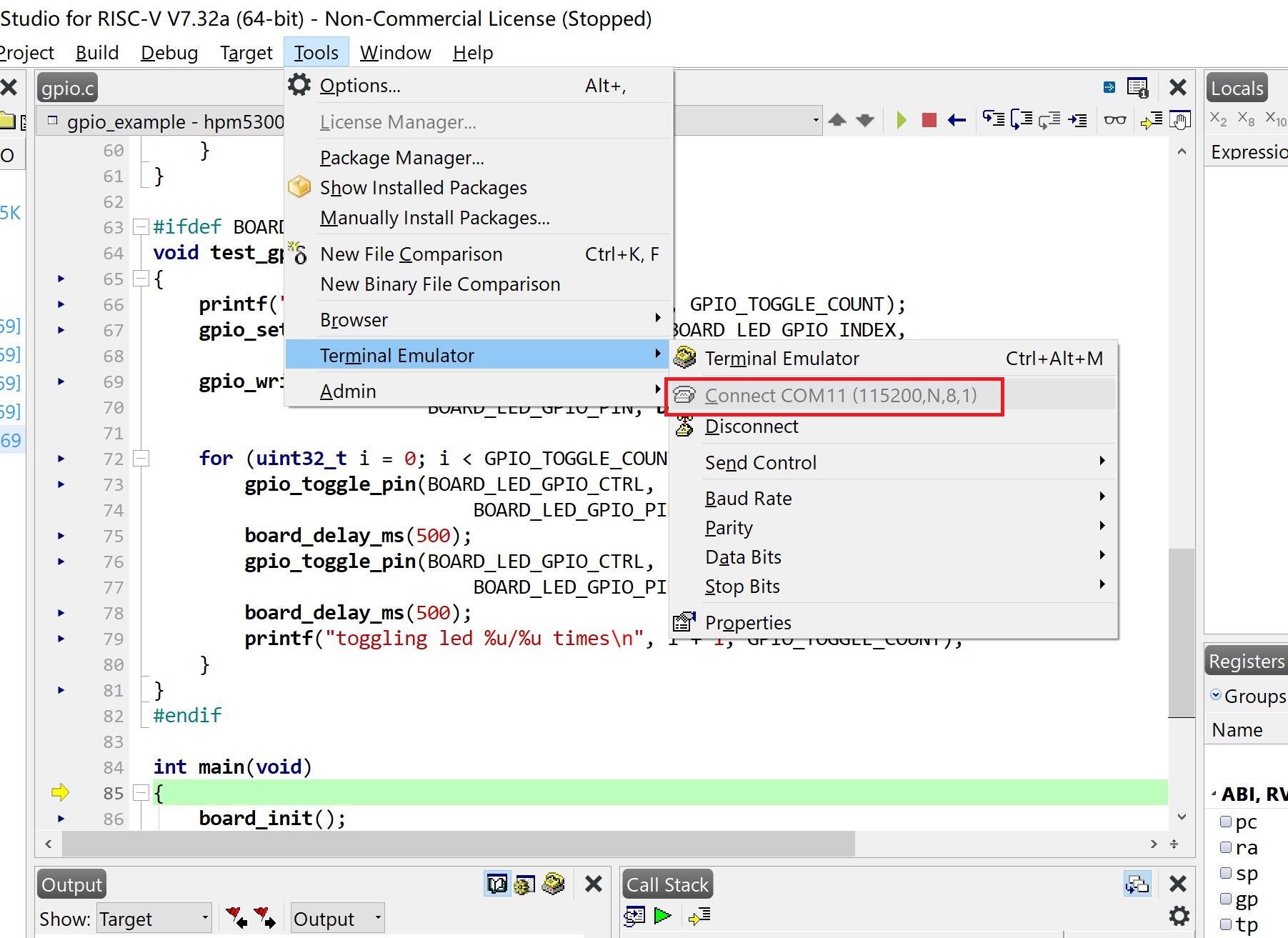
Task: Click the phone icon beside Connect COM11
Action: coord(684,395)
